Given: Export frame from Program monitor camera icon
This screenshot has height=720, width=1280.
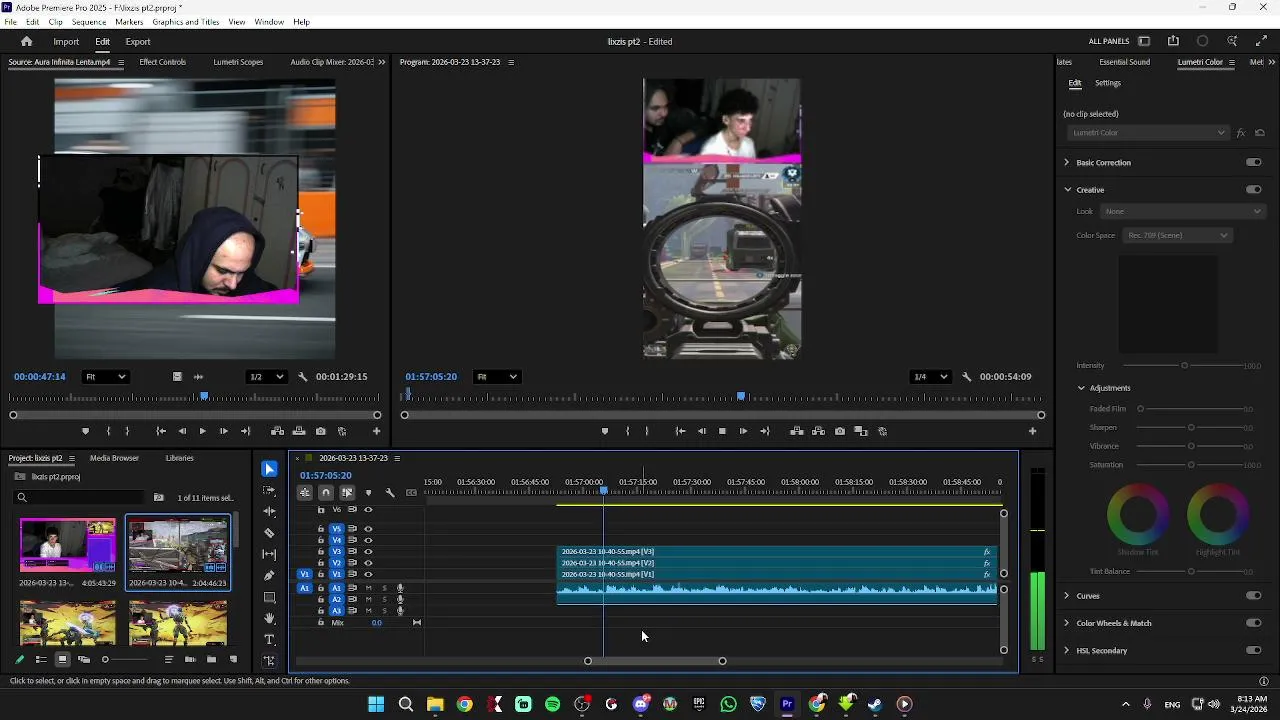Looking at the screenshot, I should (x=839, y=431).
